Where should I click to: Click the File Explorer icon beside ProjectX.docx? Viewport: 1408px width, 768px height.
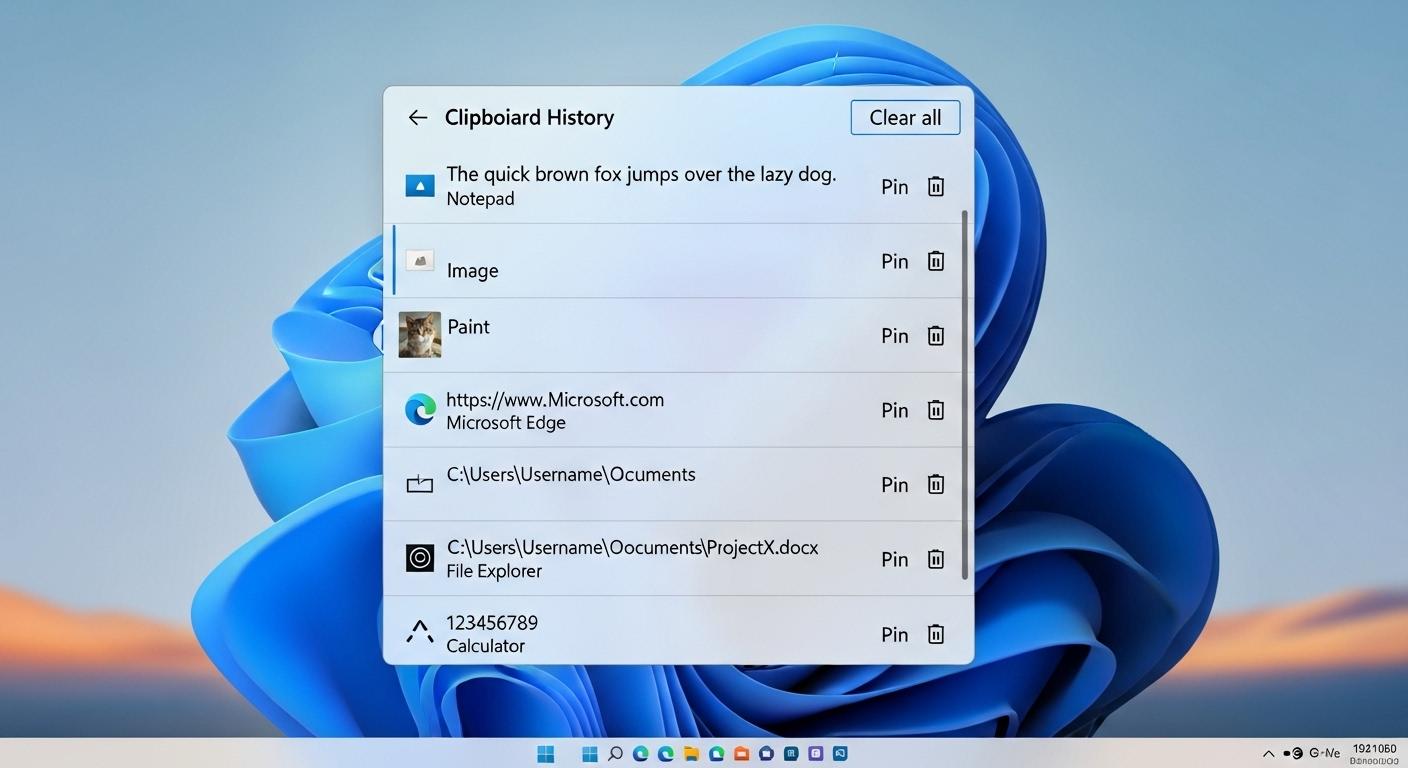point(419,559)
